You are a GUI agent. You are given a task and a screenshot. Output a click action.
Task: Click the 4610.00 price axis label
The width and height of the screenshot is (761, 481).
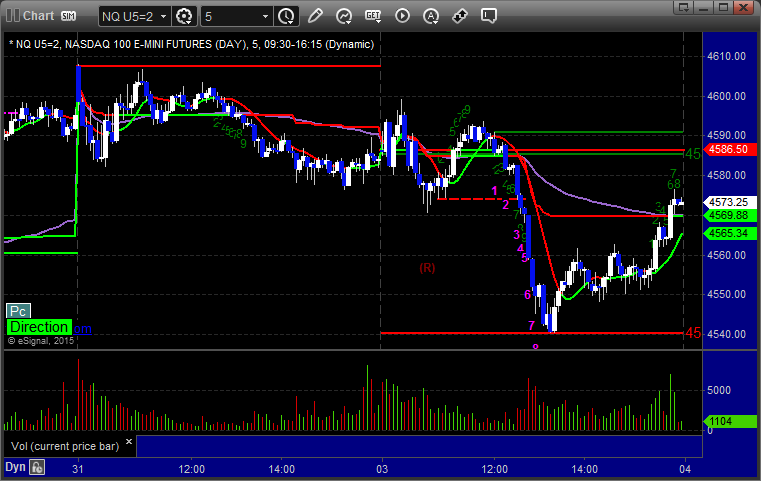click(x=727, y=56)
